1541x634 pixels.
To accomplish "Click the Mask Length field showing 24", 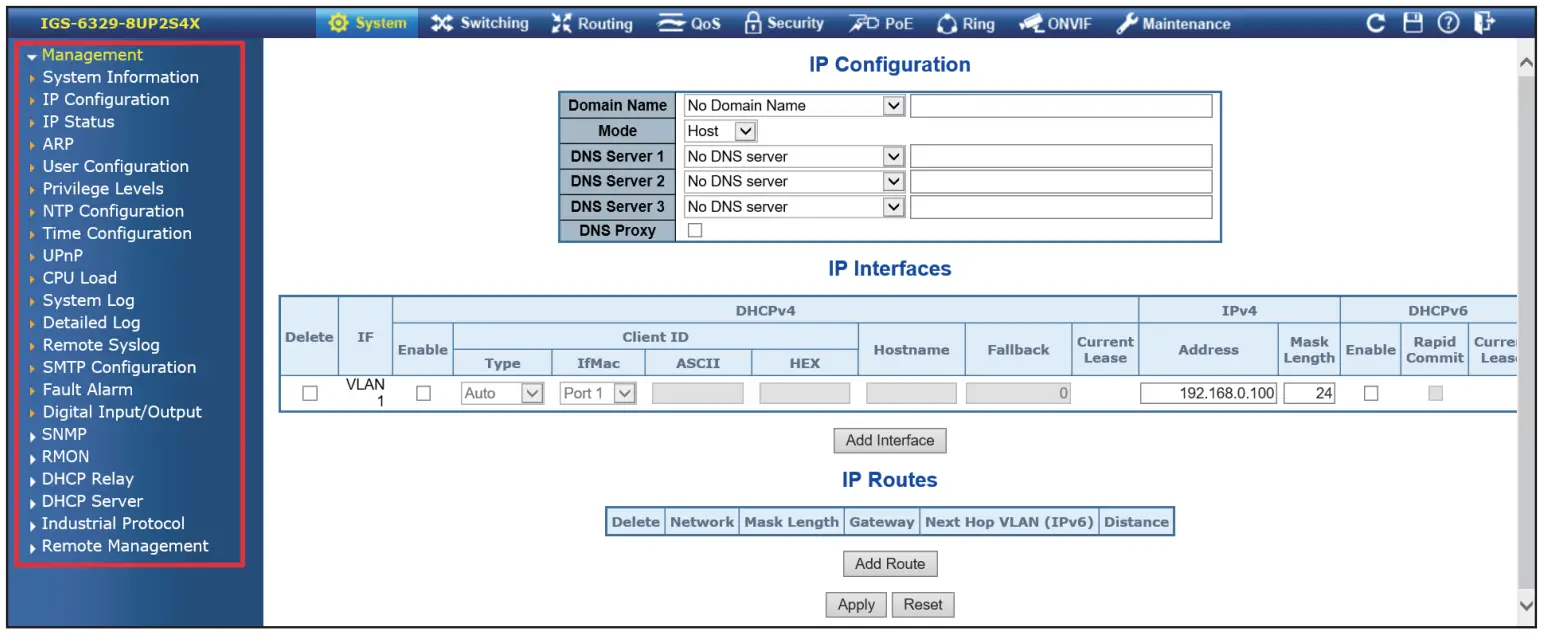I will [1310, 394].
